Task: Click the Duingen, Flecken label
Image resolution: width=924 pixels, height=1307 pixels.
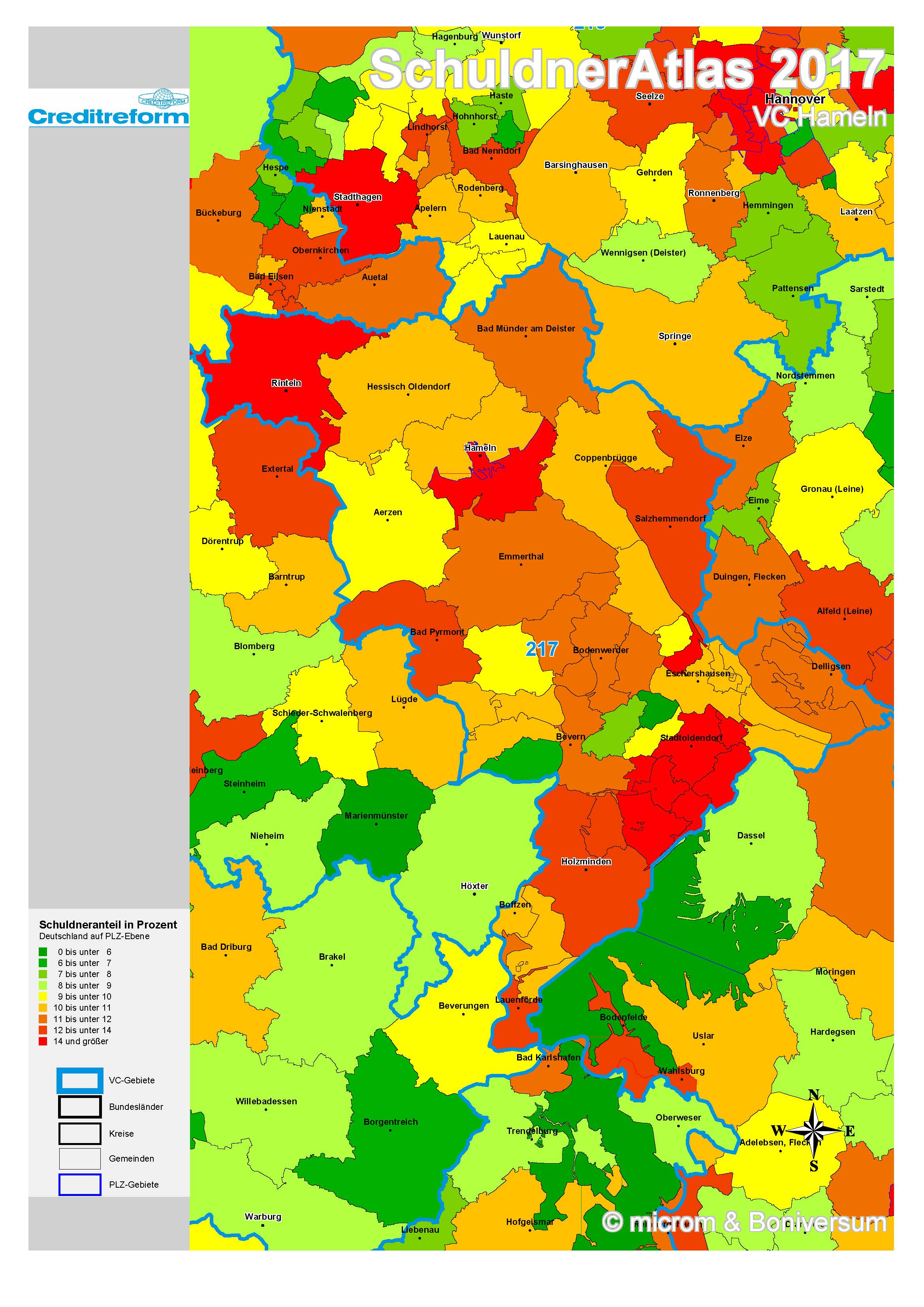Action: pyautogui.click(x=749, y=576)
